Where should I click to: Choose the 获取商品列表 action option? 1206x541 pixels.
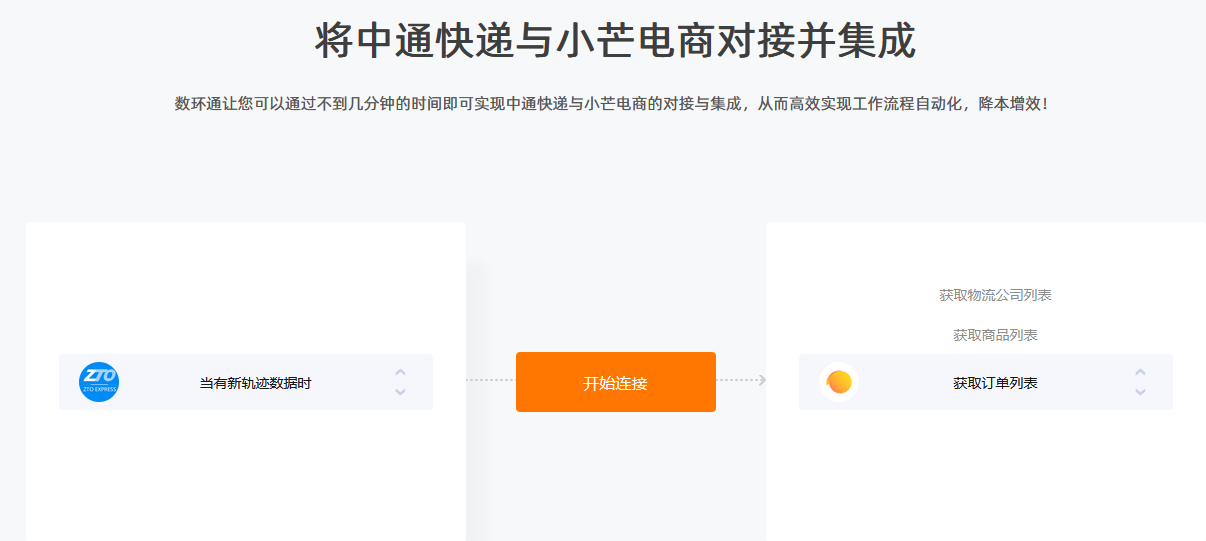point(995,335)
